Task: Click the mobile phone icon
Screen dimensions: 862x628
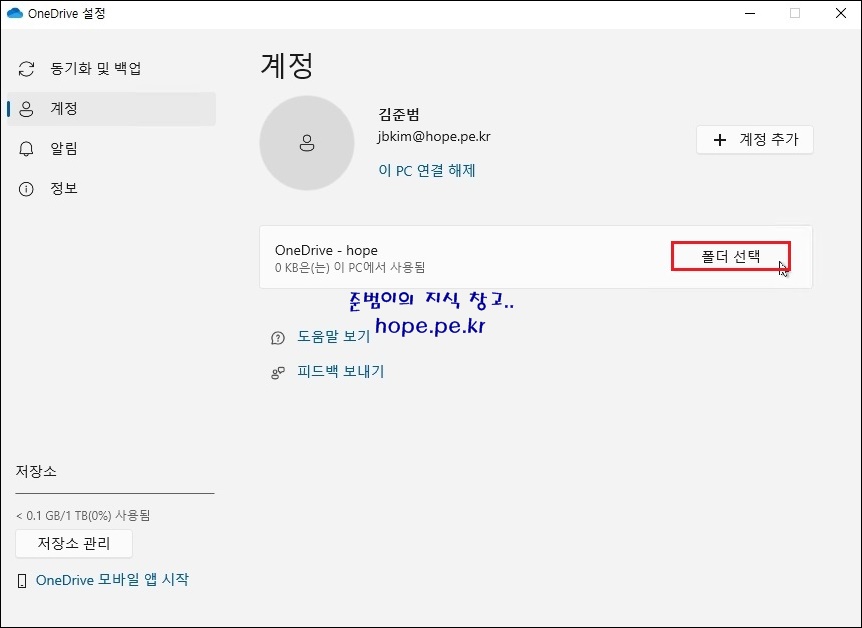Action: 22,581
